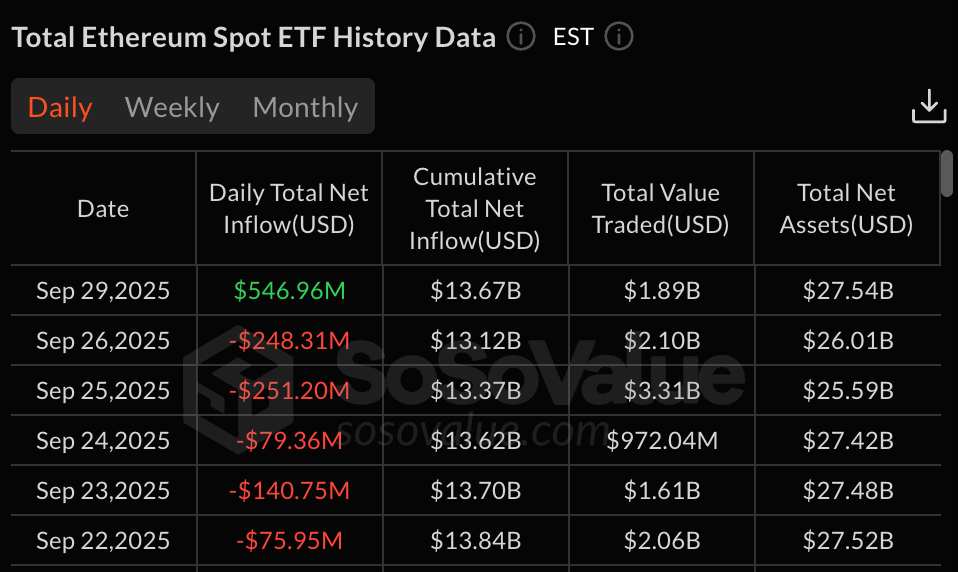Click info icon beside the table title
This screenshot has height=572, width=958.
tap(521, 38)
